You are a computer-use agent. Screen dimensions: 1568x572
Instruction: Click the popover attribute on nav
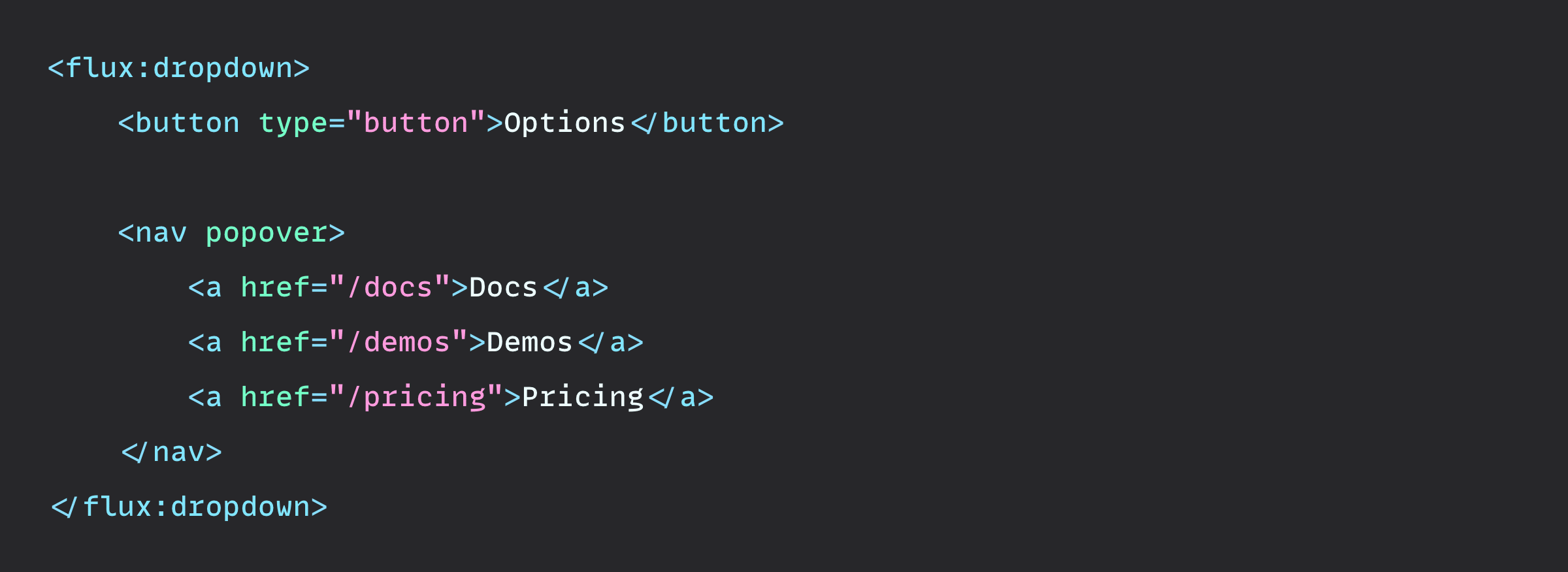267,233
